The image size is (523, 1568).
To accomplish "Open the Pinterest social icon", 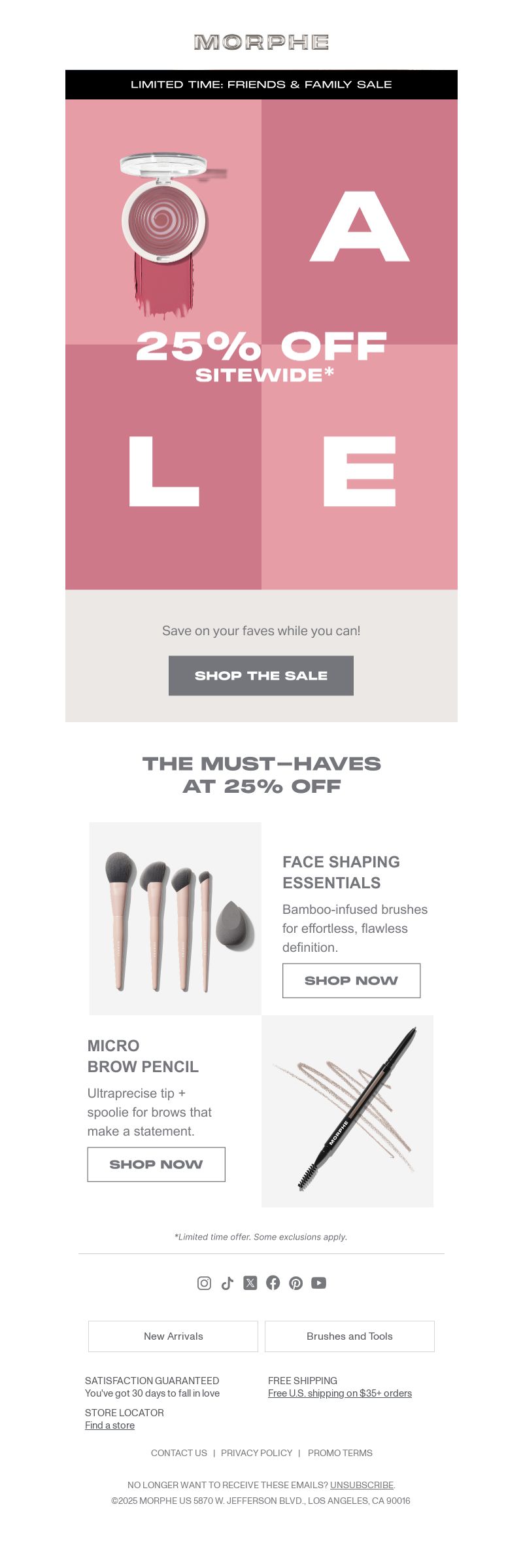I will (295, 1283).
